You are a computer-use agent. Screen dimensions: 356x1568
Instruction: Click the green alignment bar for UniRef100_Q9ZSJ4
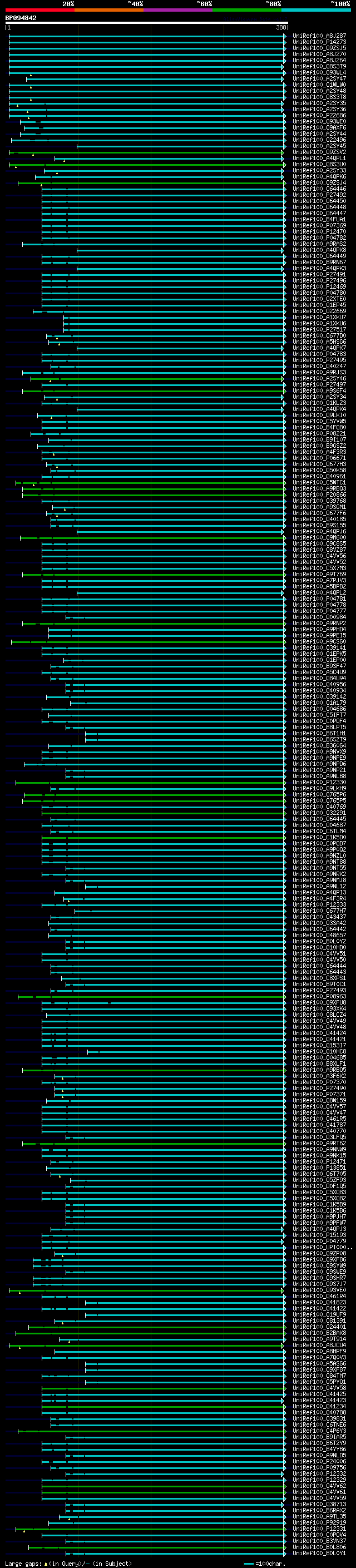tap(151, 182)
